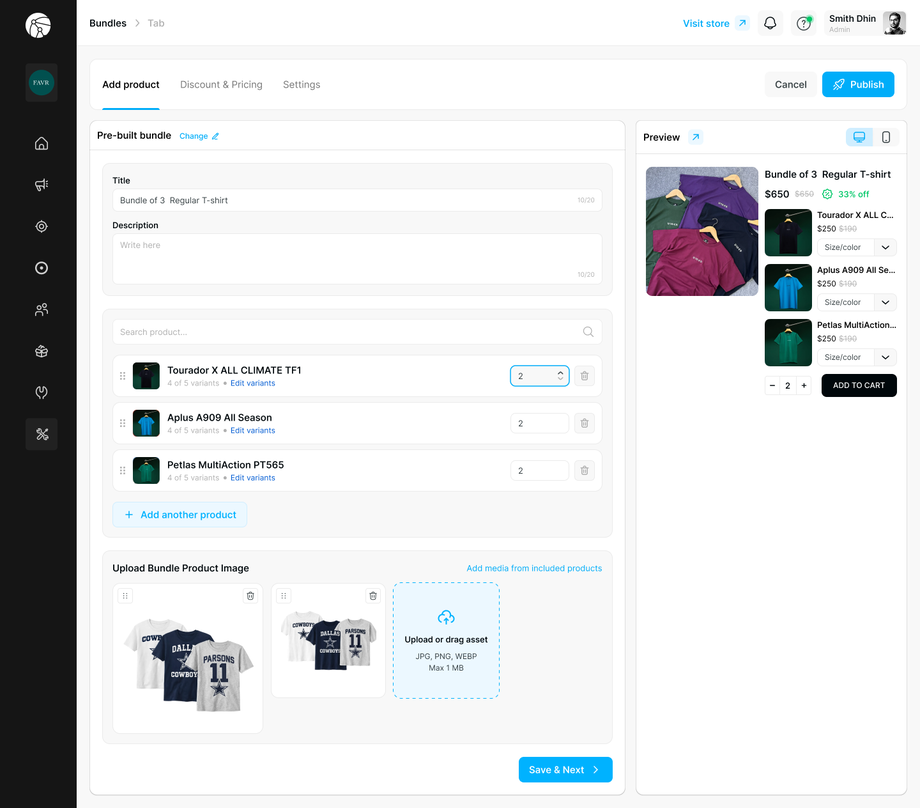Select the megaphone marketing icon in sidebar
This screenshot has height=808, width=920.
[41, 184]
